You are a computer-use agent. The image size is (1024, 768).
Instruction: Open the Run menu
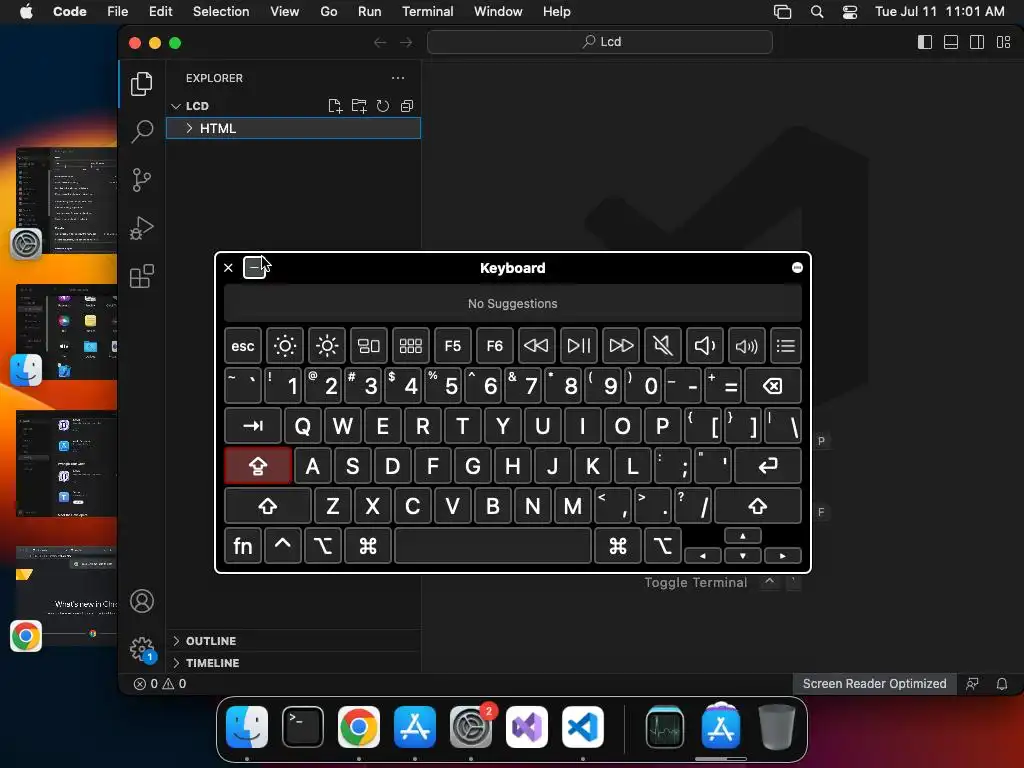(x=369, y=12)
